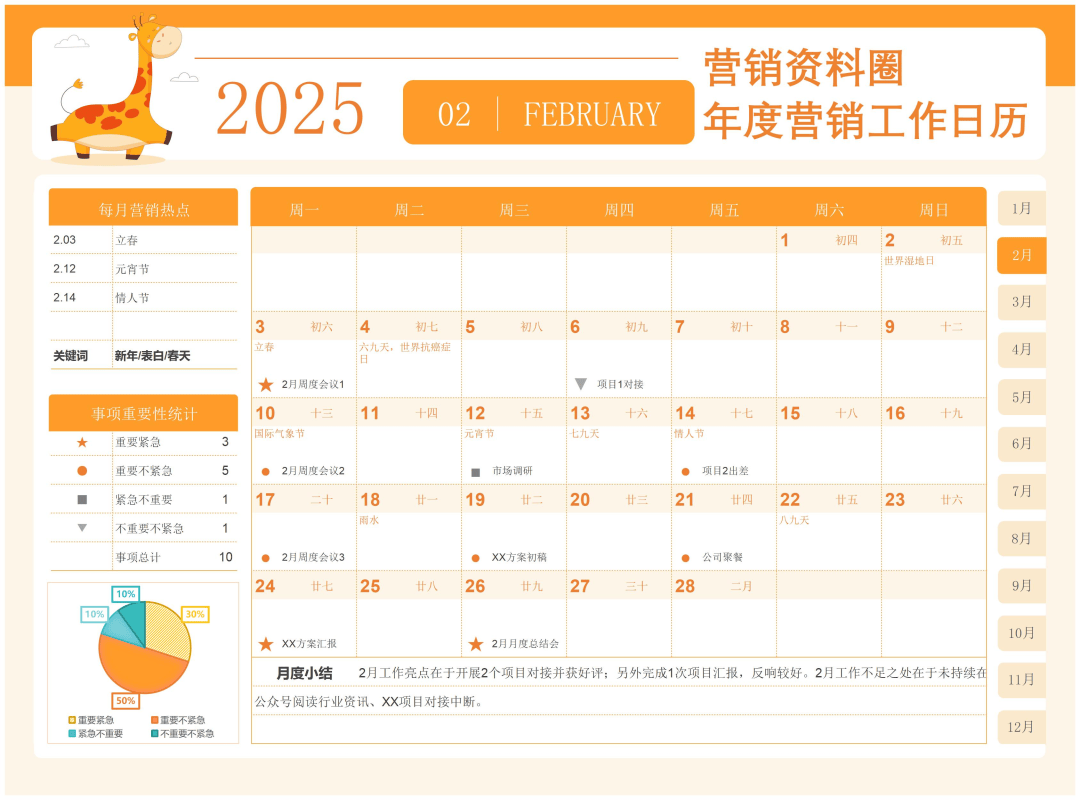Click the triangle icon beside 项目1对接
The width and height of the screenshot is (1080, 800).
click(581, 384)
